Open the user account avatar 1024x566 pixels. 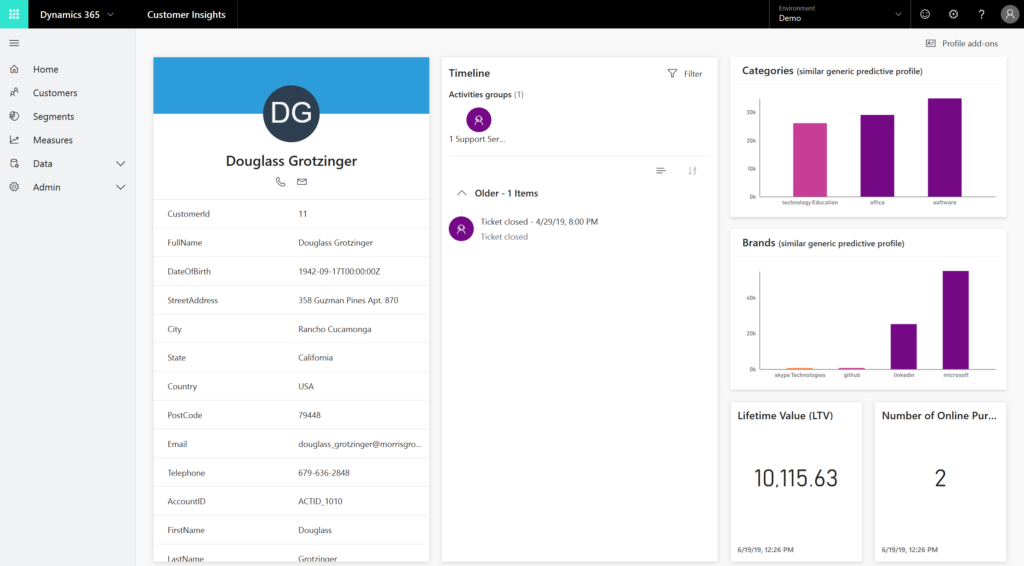1010,14
